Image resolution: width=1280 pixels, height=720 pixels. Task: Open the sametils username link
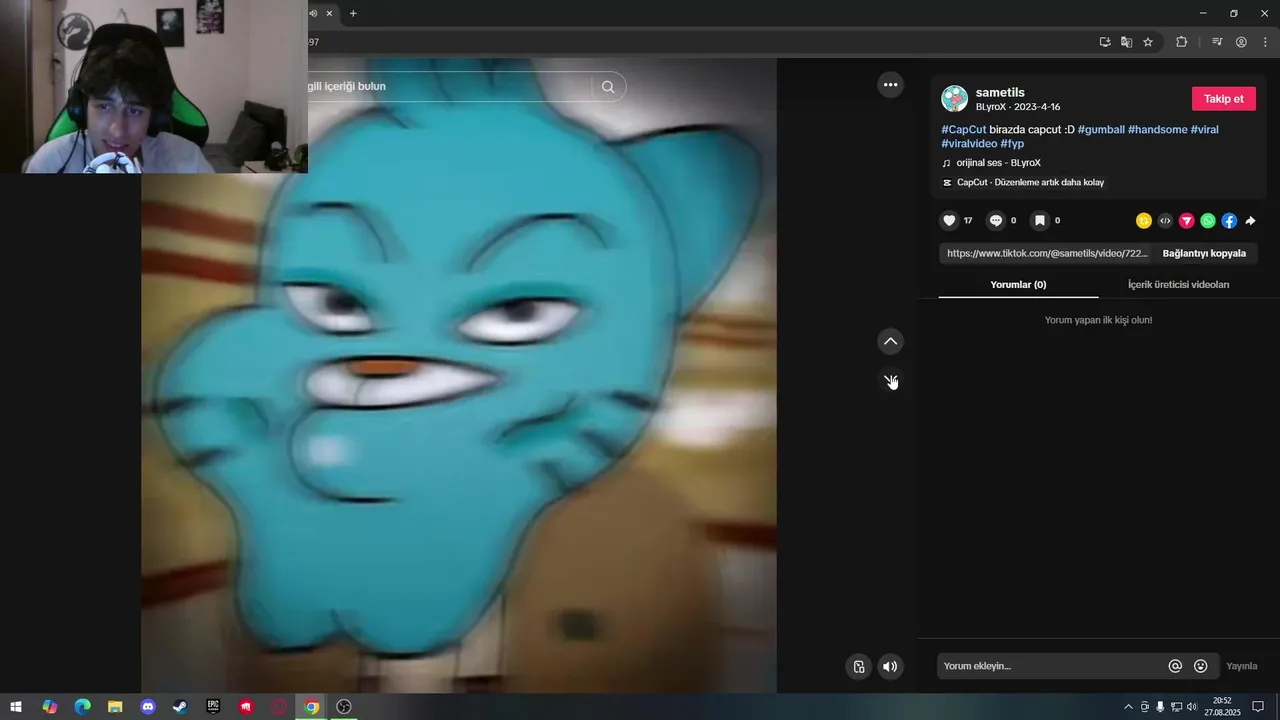[1000, 93]
